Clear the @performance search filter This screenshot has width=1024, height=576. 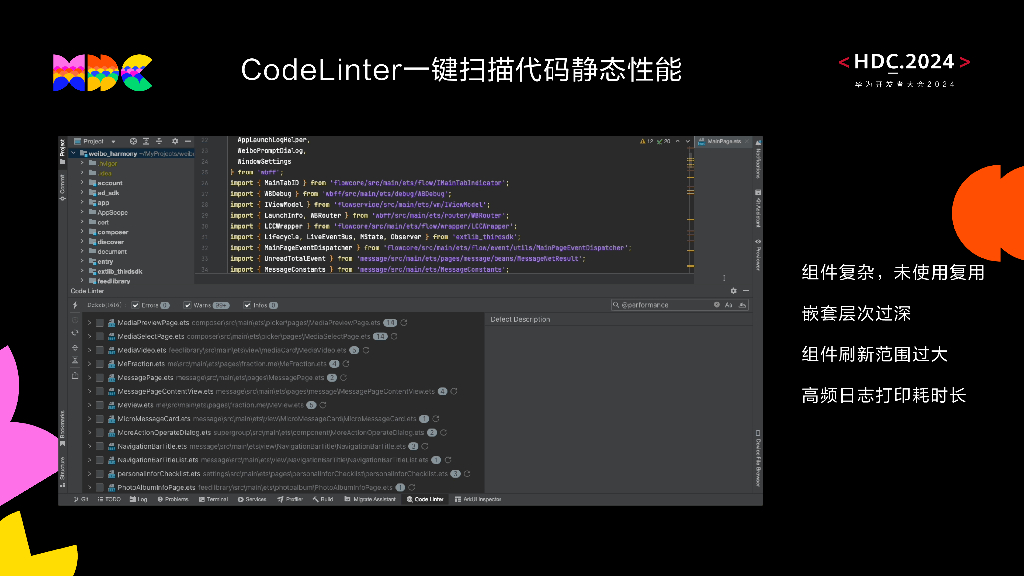coord(716,304)
